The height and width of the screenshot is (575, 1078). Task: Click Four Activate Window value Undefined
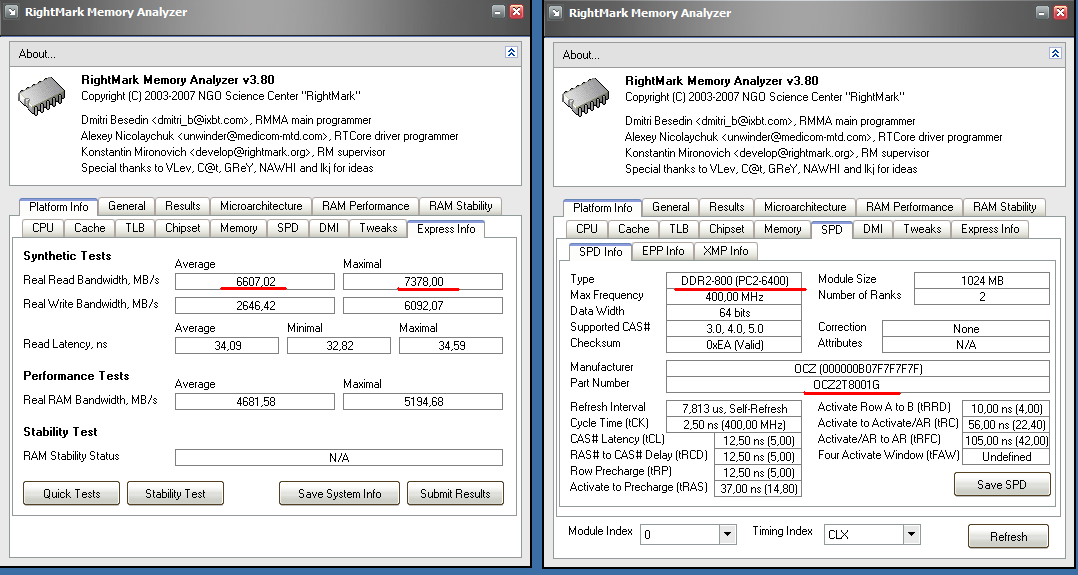(1006, 457)
